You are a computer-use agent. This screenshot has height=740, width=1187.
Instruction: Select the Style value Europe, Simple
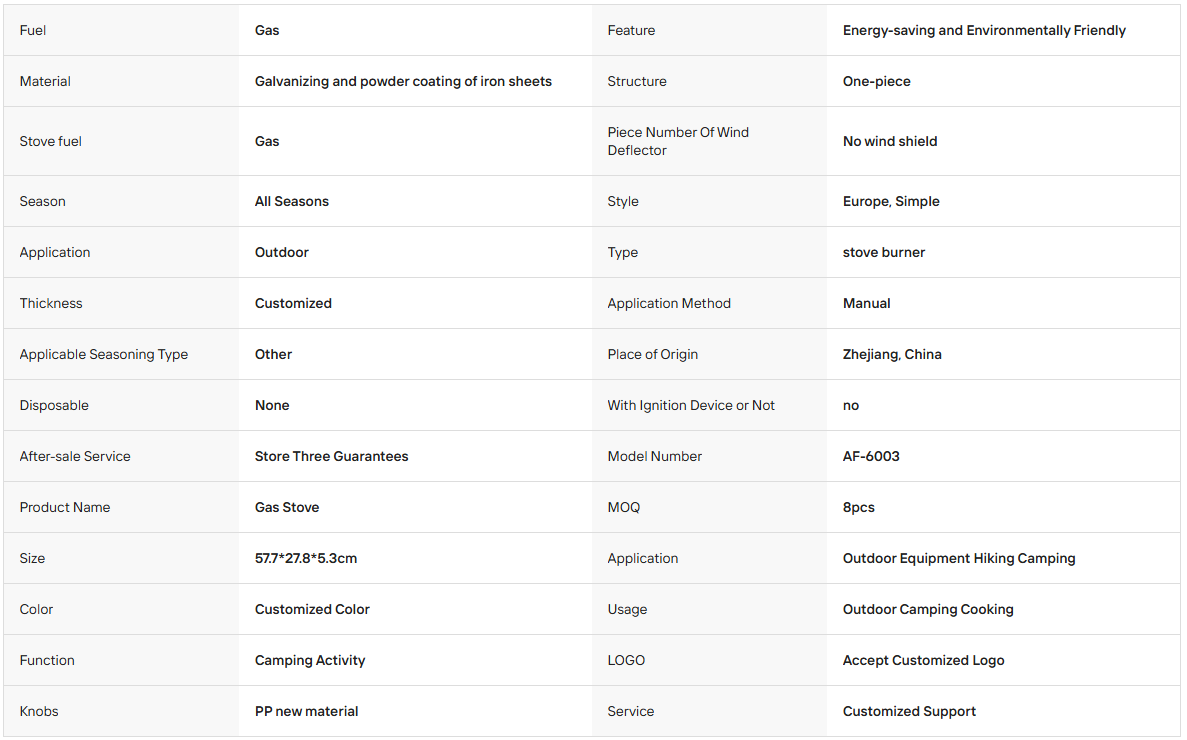coord(891,201)
